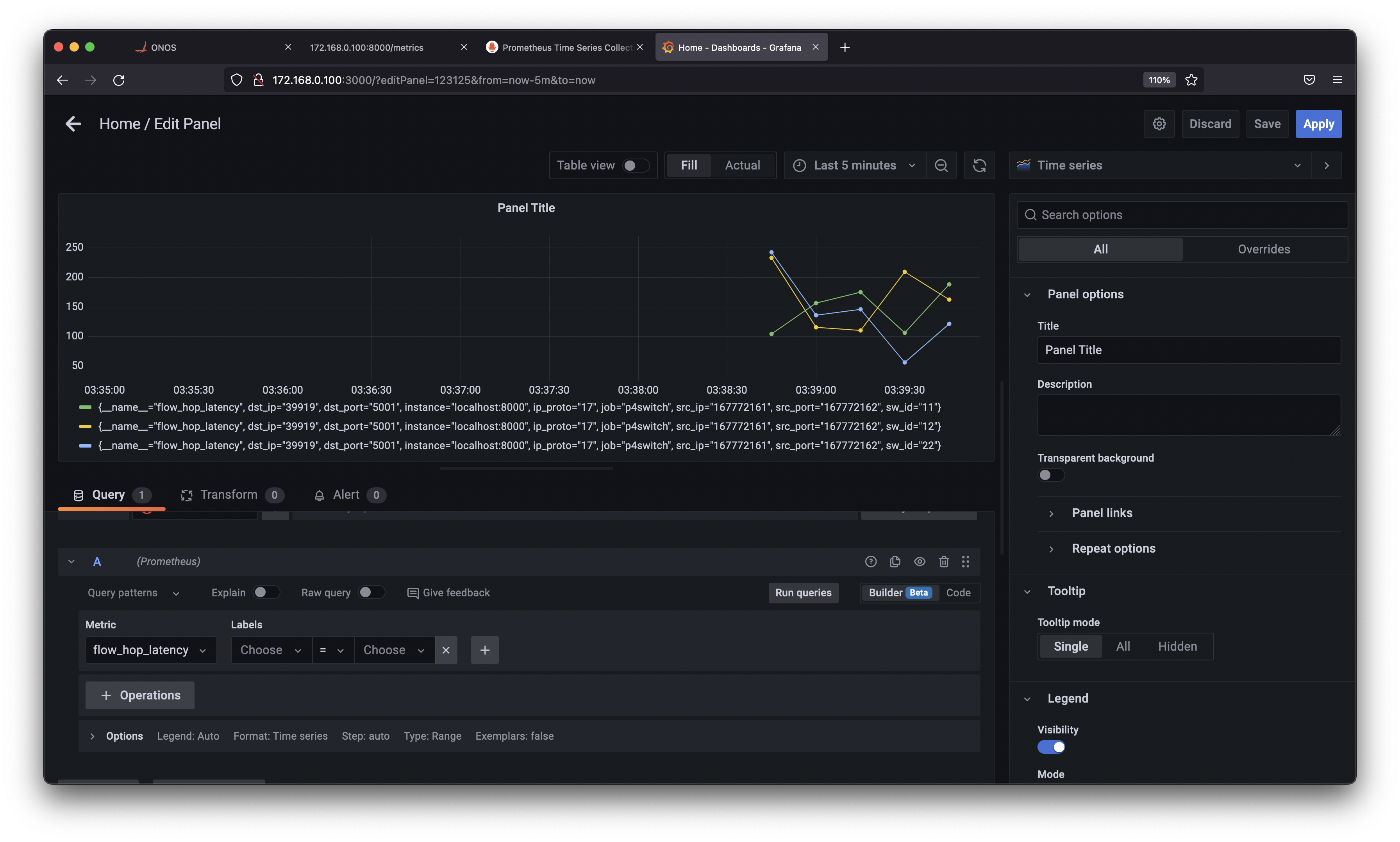Toggle the Raw query switch
The height and width of the screenshot is (842, 1400).
click(x=372, y=592)
